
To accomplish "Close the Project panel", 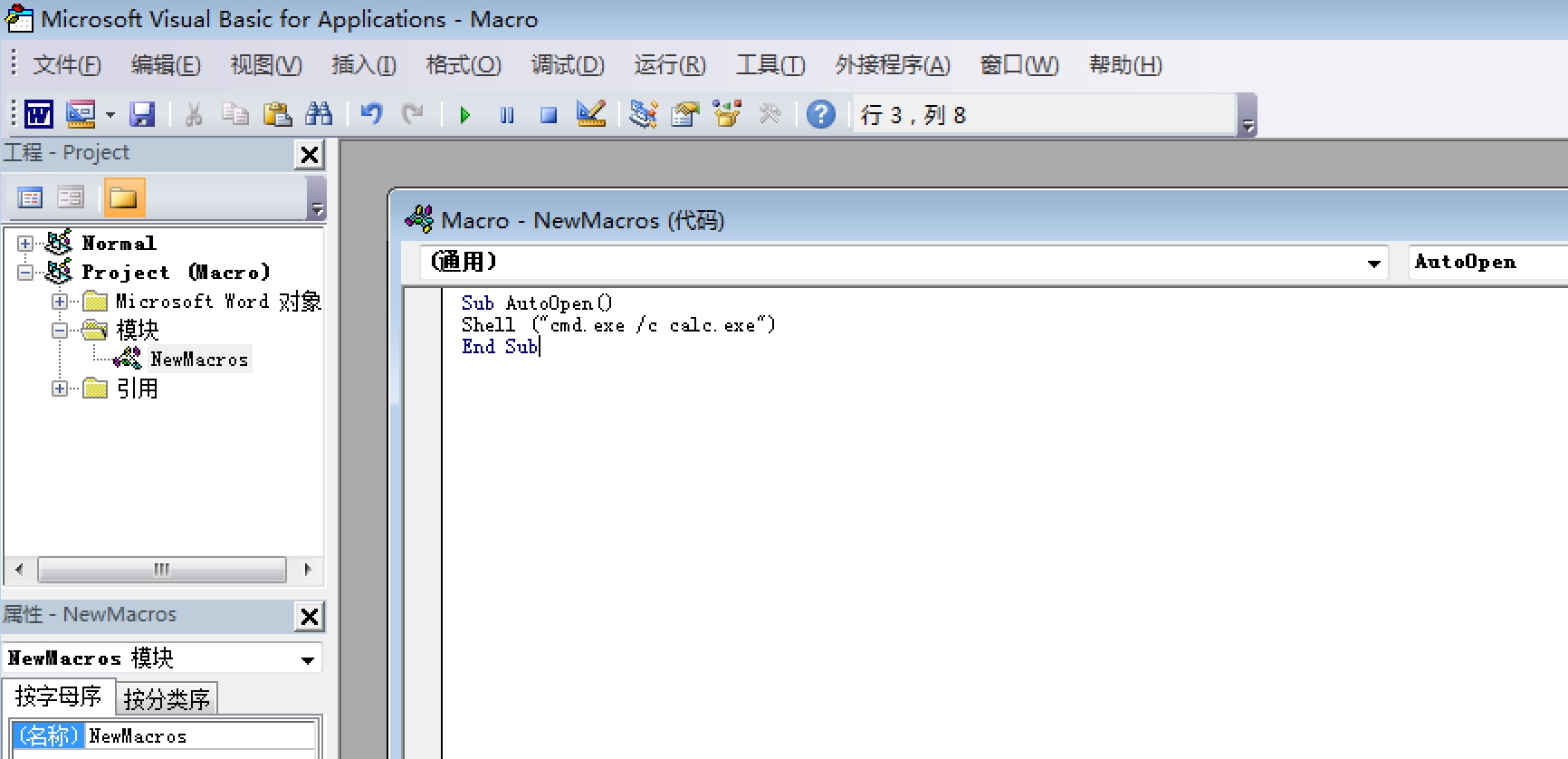I will [x=310, y=155].
